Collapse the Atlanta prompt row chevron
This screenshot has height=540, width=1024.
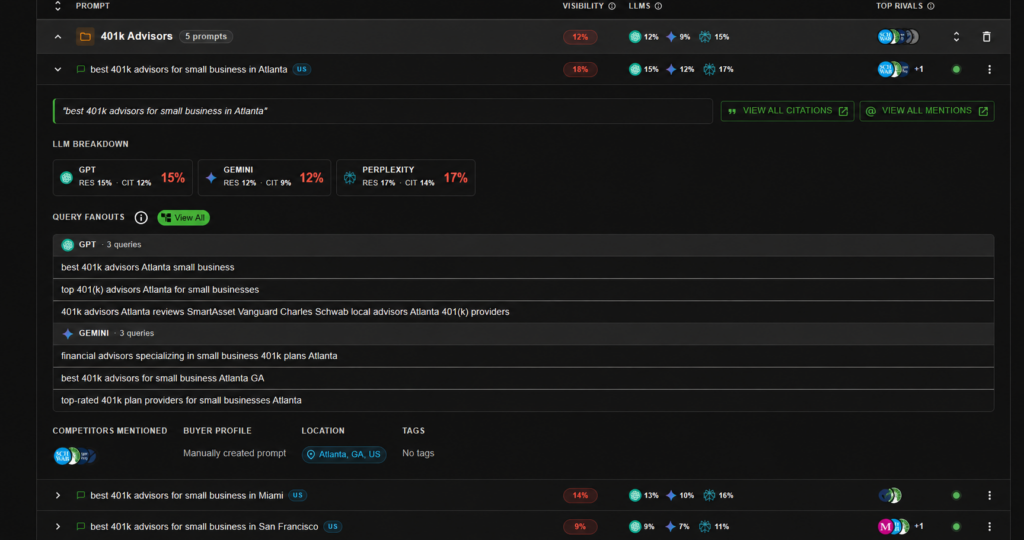(x=57, y=69)
